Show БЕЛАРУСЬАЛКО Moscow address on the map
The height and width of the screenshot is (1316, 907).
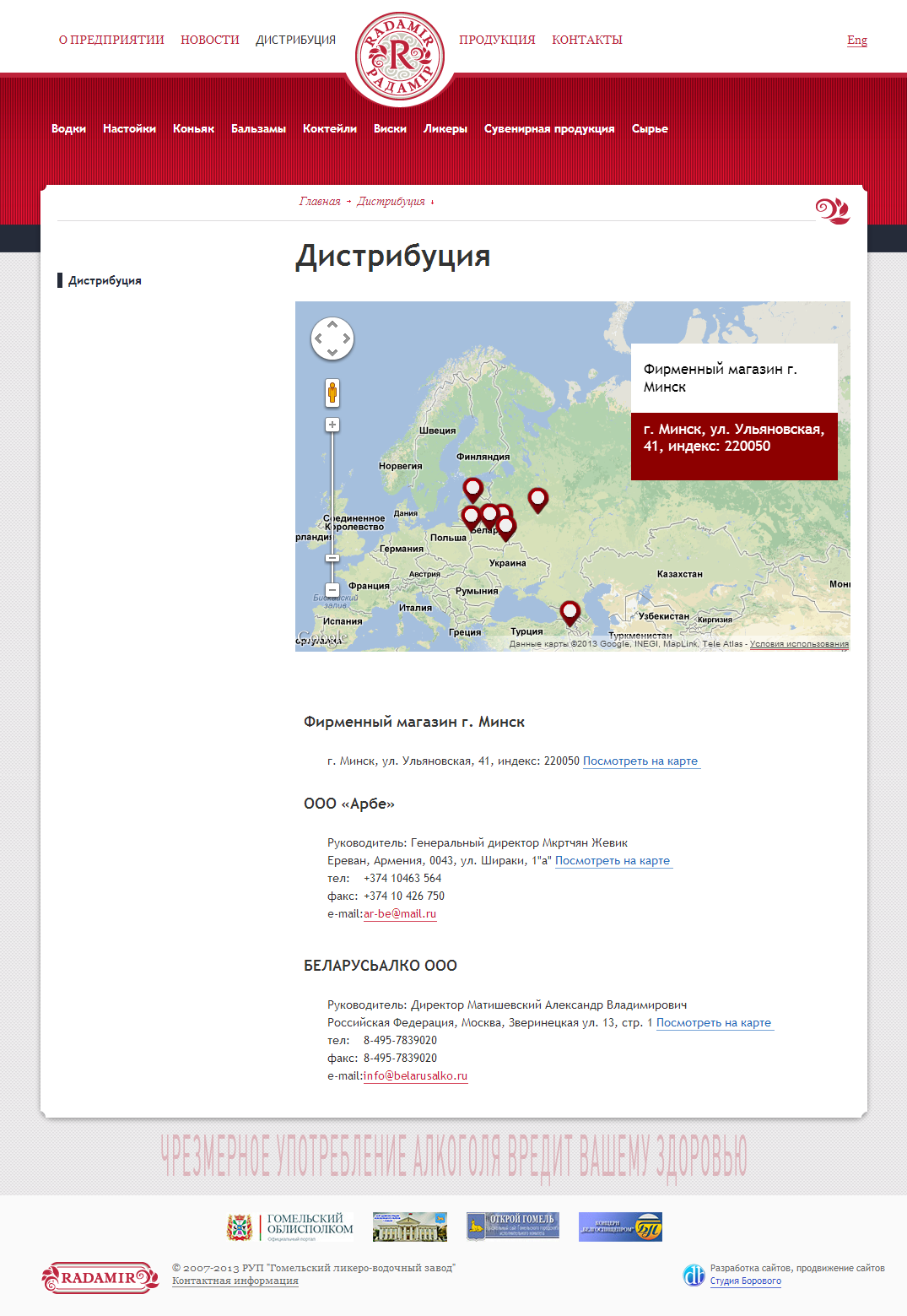coord(714,1023)
